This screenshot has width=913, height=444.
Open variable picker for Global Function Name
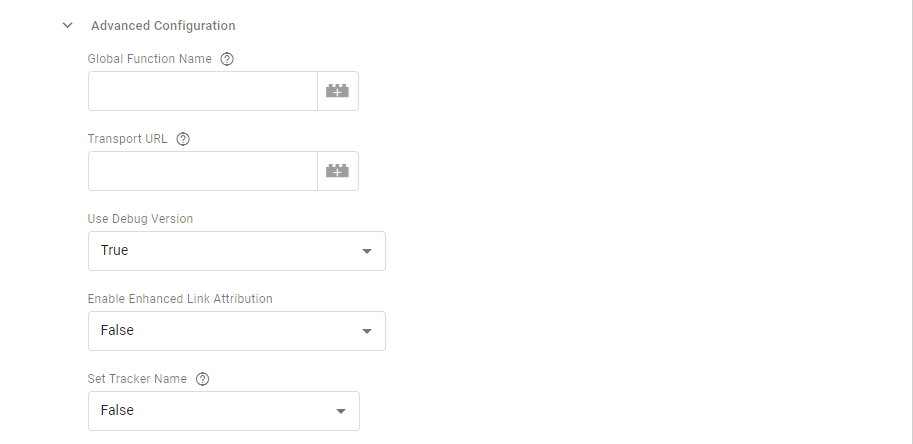point(338,91)
